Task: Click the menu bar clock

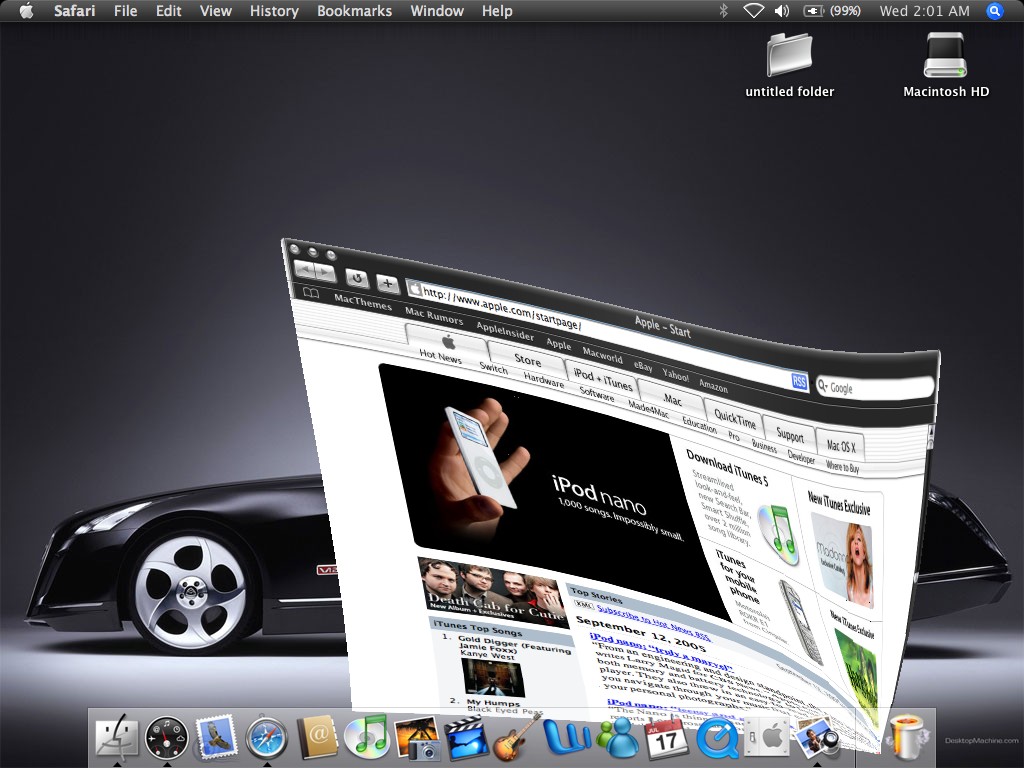Action: click(924, 11)
